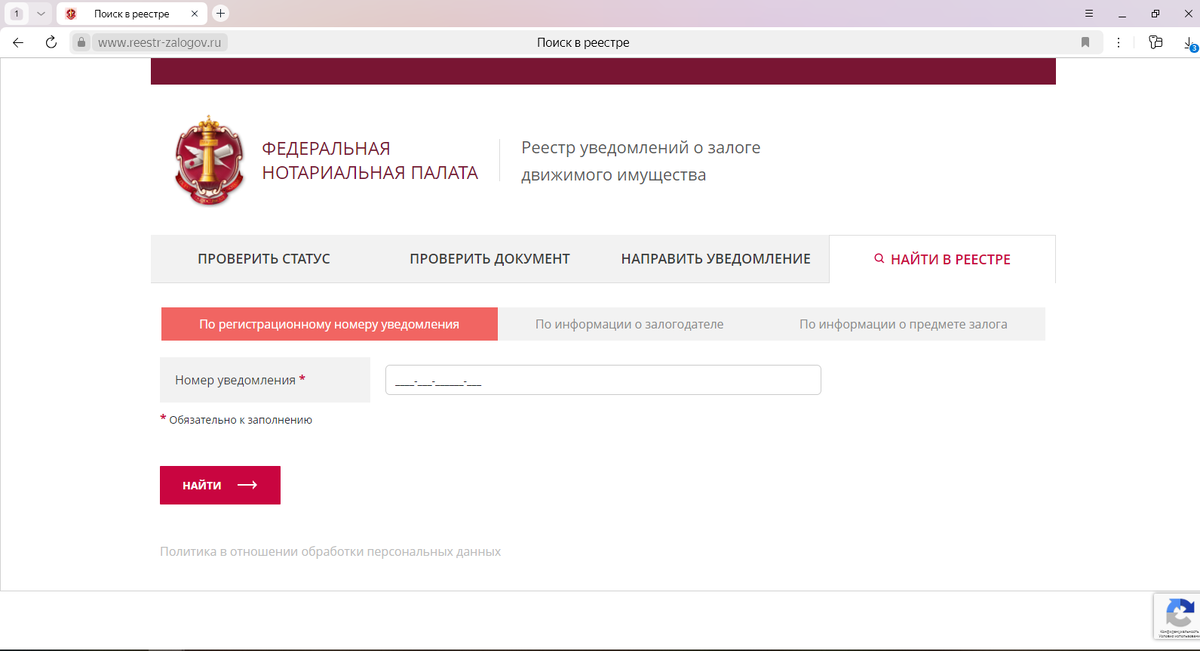Screen dimensions: 1200x651
Task: Click the site security lock icon
Action: [x=80, y=42]
